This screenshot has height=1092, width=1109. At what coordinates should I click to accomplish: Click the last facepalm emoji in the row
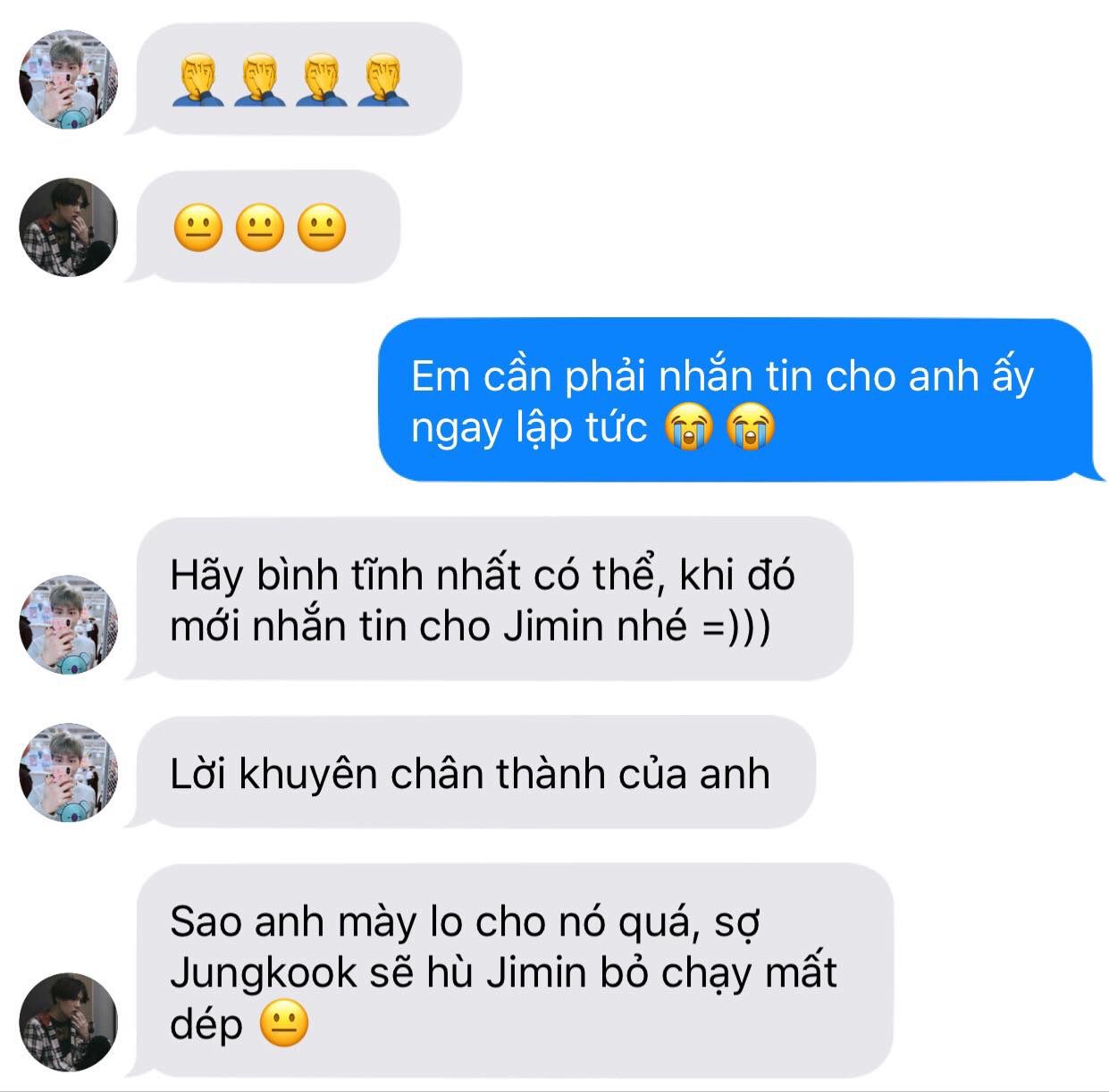point(382,80)
